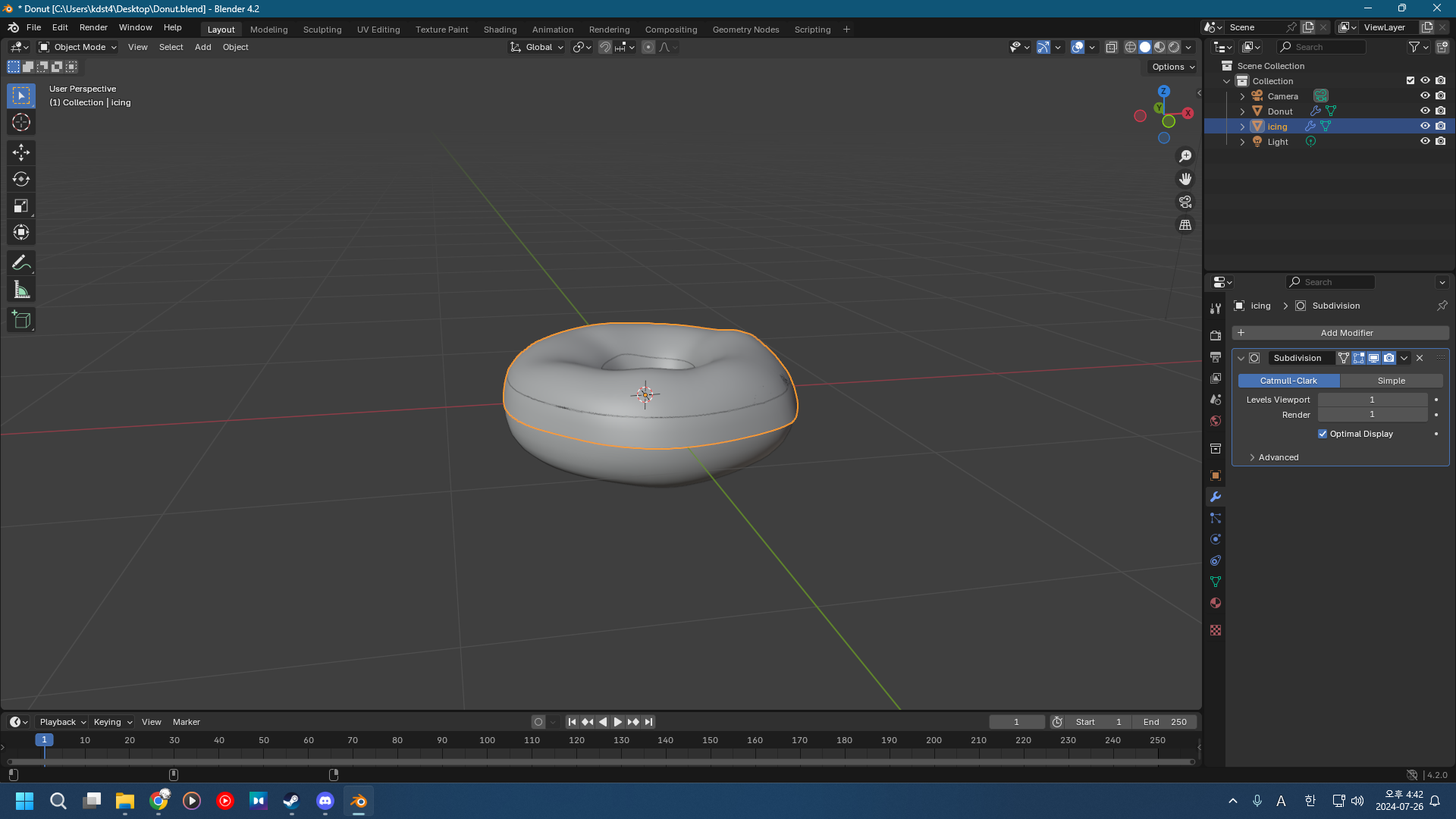The height and width of the screenshot is (819, 1456).
Task: Switch to the Shading workspace tab
Action: pyautogui.click(x=500, y=30)
